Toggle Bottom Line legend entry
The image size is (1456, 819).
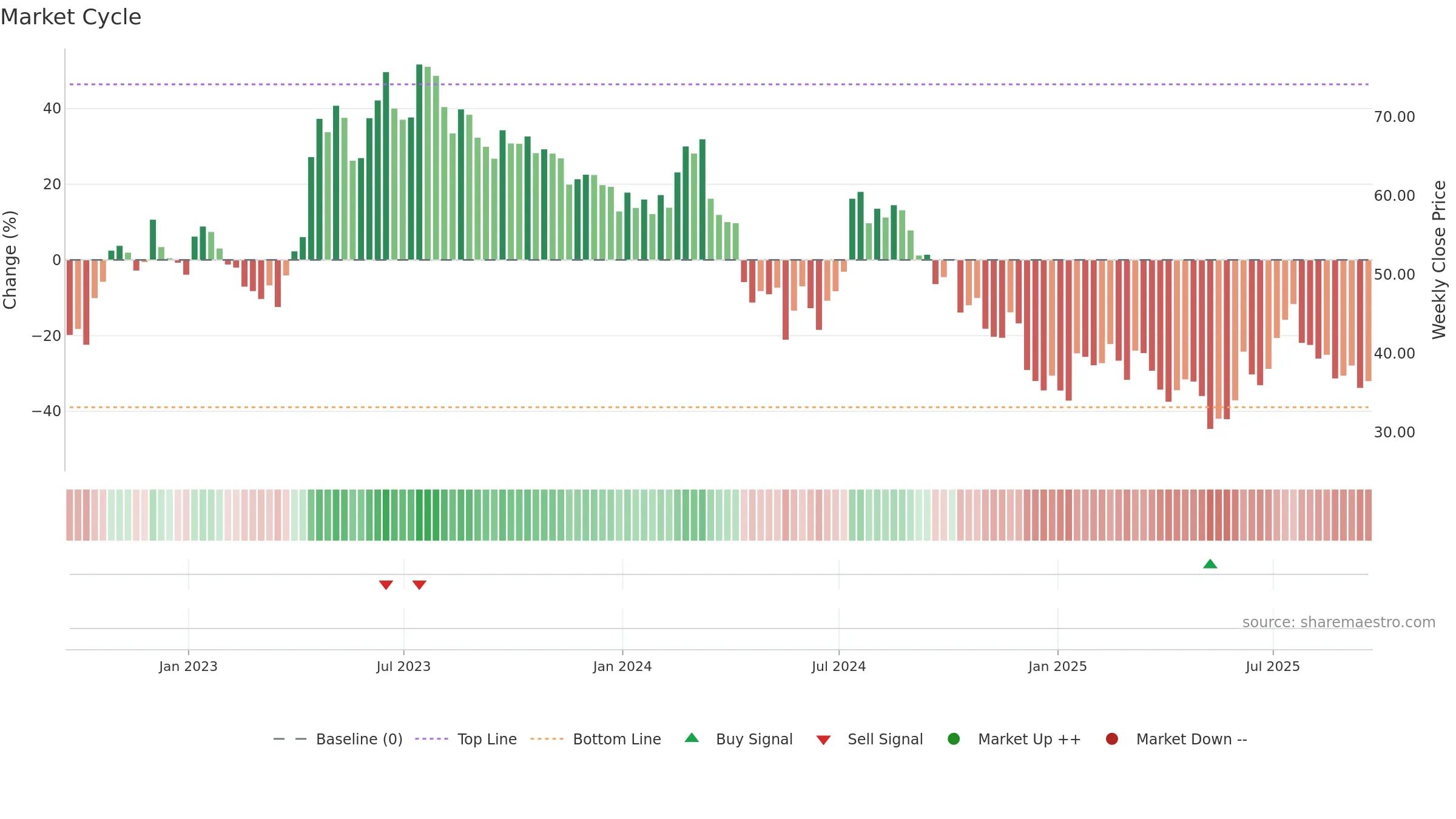coord(596,740)
